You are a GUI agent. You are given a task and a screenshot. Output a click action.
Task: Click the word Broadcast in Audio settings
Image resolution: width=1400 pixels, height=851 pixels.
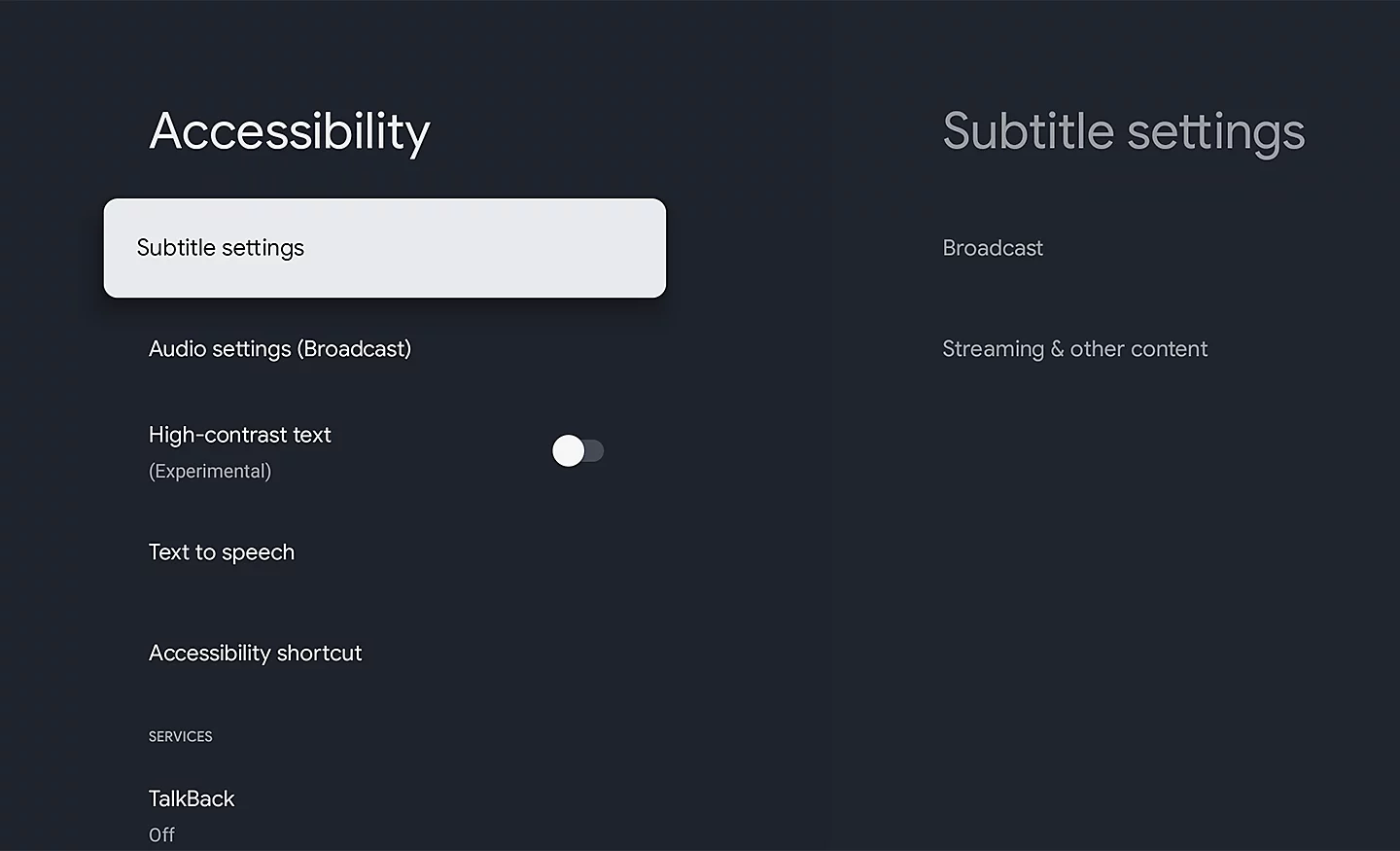(x=355, y=349)
